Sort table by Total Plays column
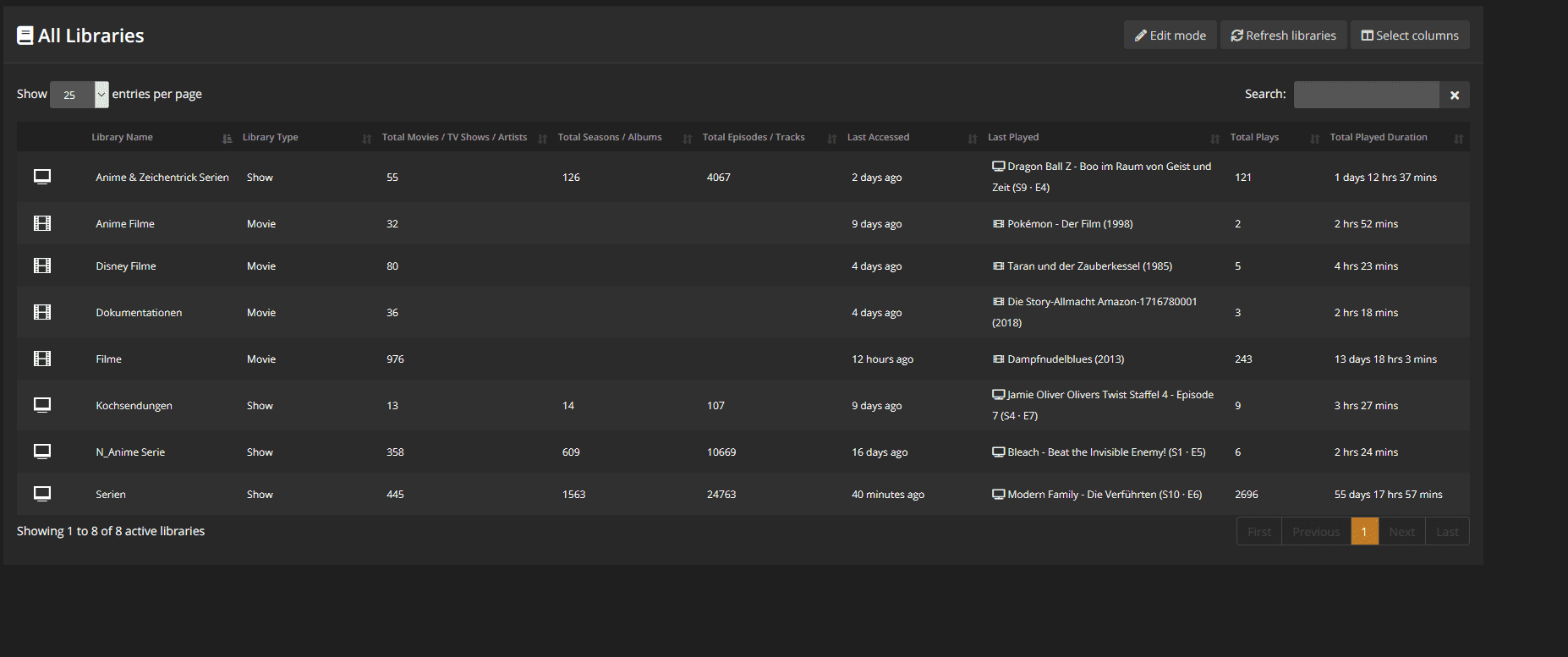 (1254, 137)
